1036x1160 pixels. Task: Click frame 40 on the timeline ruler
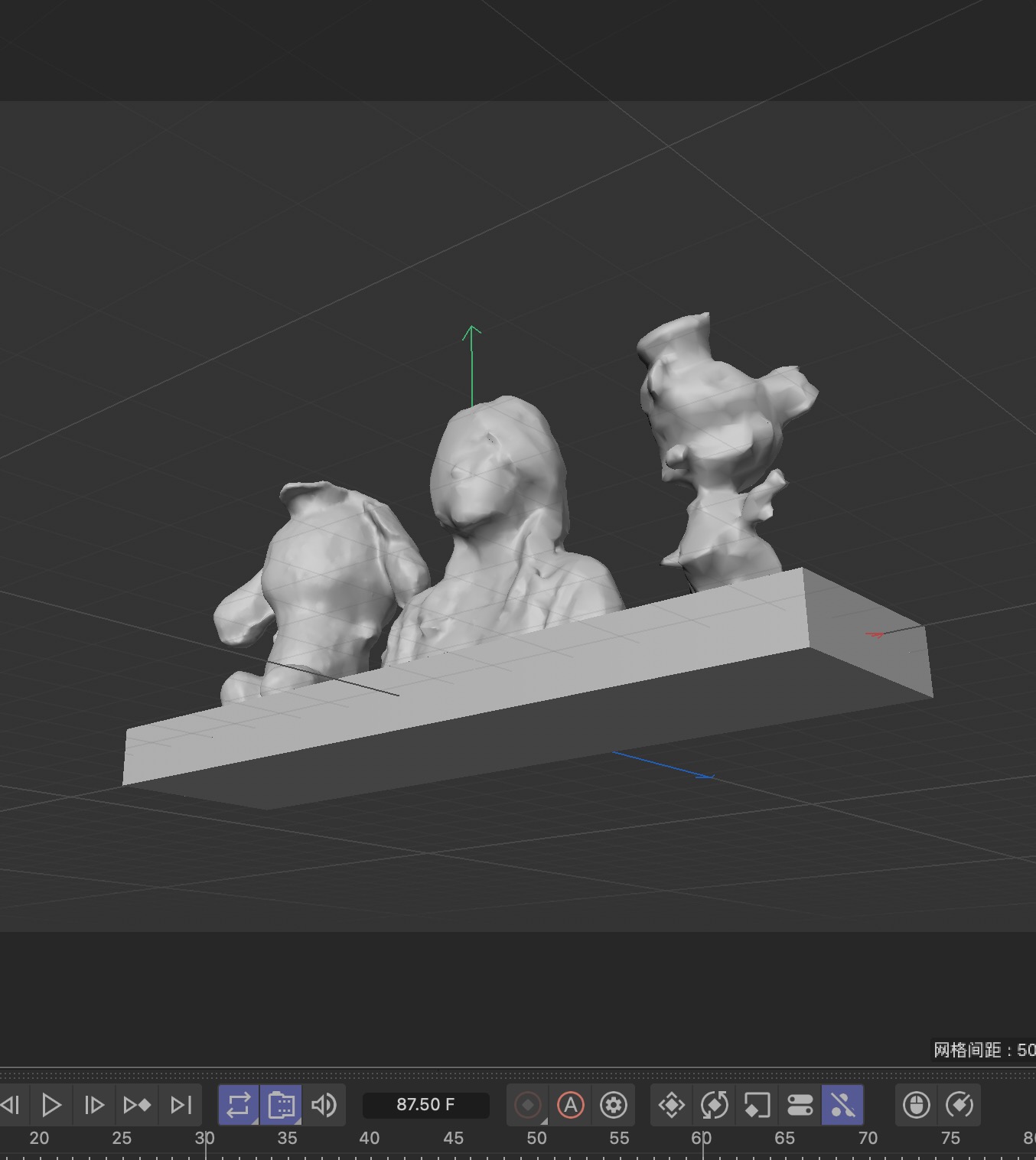pyautogui.click(x=370, y=1138)
